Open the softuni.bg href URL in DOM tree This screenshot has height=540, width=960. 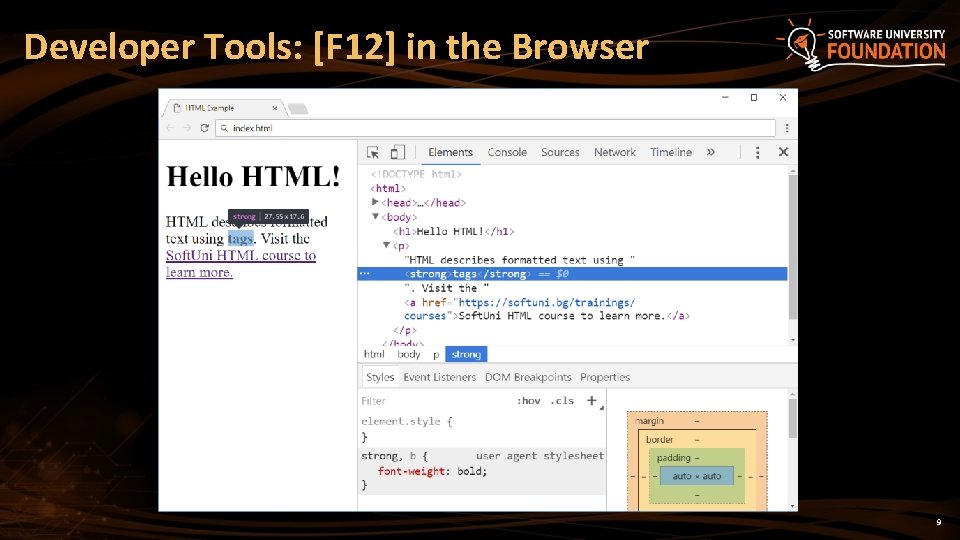coord(546,302)
